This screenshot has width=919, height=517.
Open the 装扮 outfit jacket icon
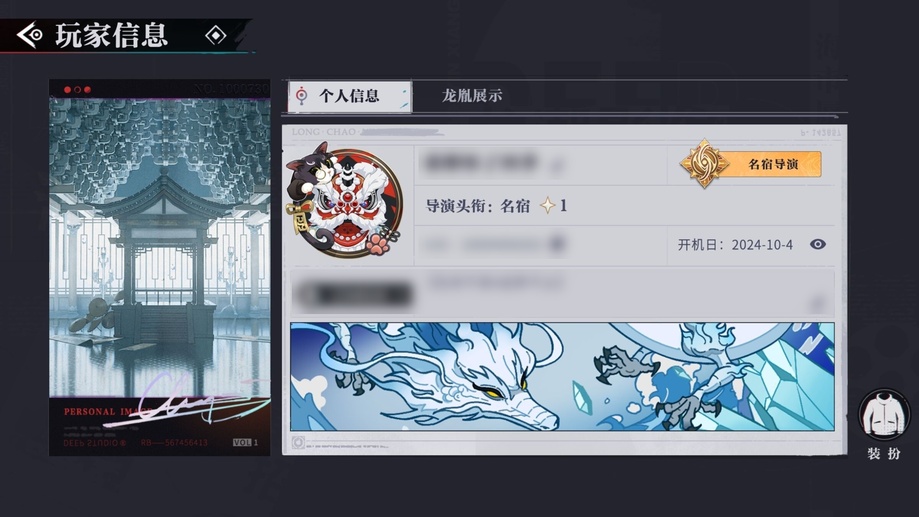(x=884, y=414)
